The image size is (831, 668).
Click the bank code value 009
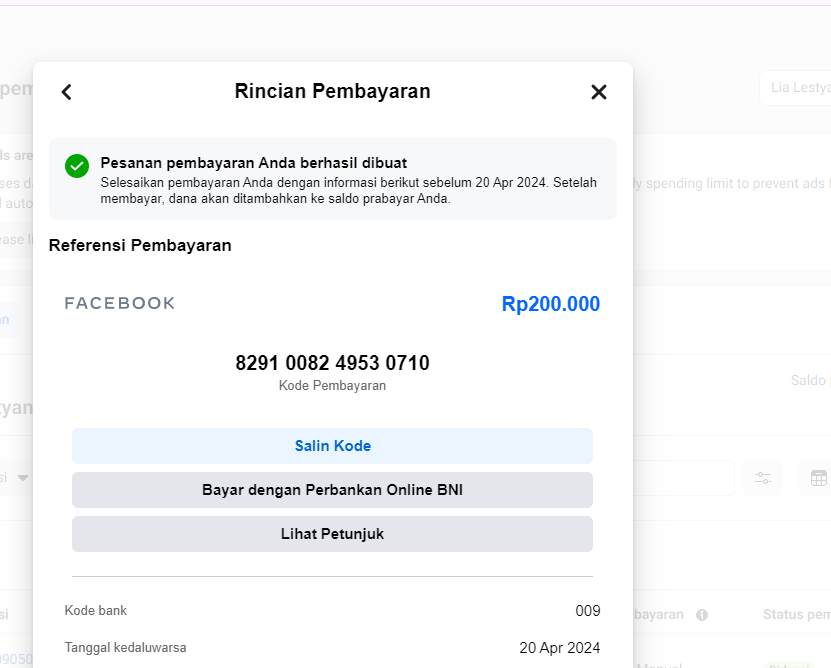click(588, 611)
